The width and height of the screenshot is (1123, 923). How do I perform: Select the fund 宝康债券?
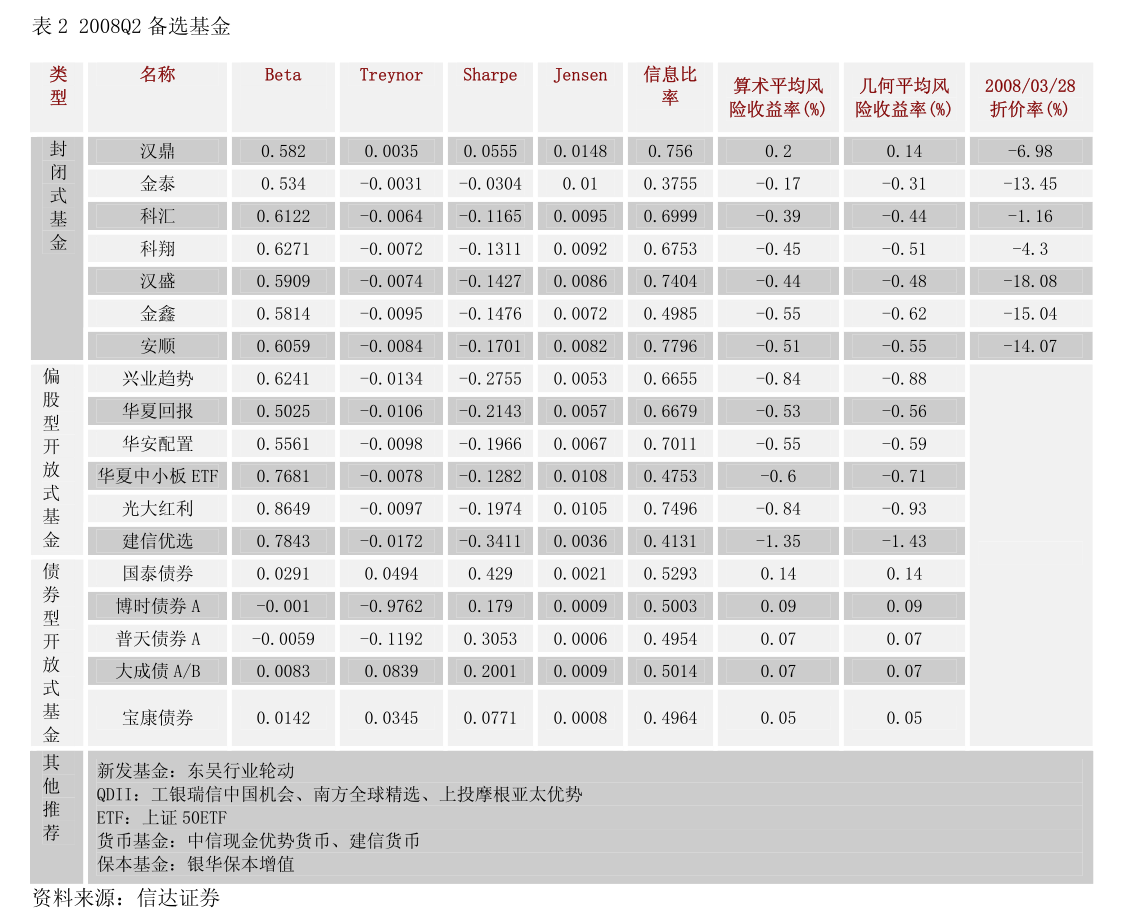pos(158,717)
